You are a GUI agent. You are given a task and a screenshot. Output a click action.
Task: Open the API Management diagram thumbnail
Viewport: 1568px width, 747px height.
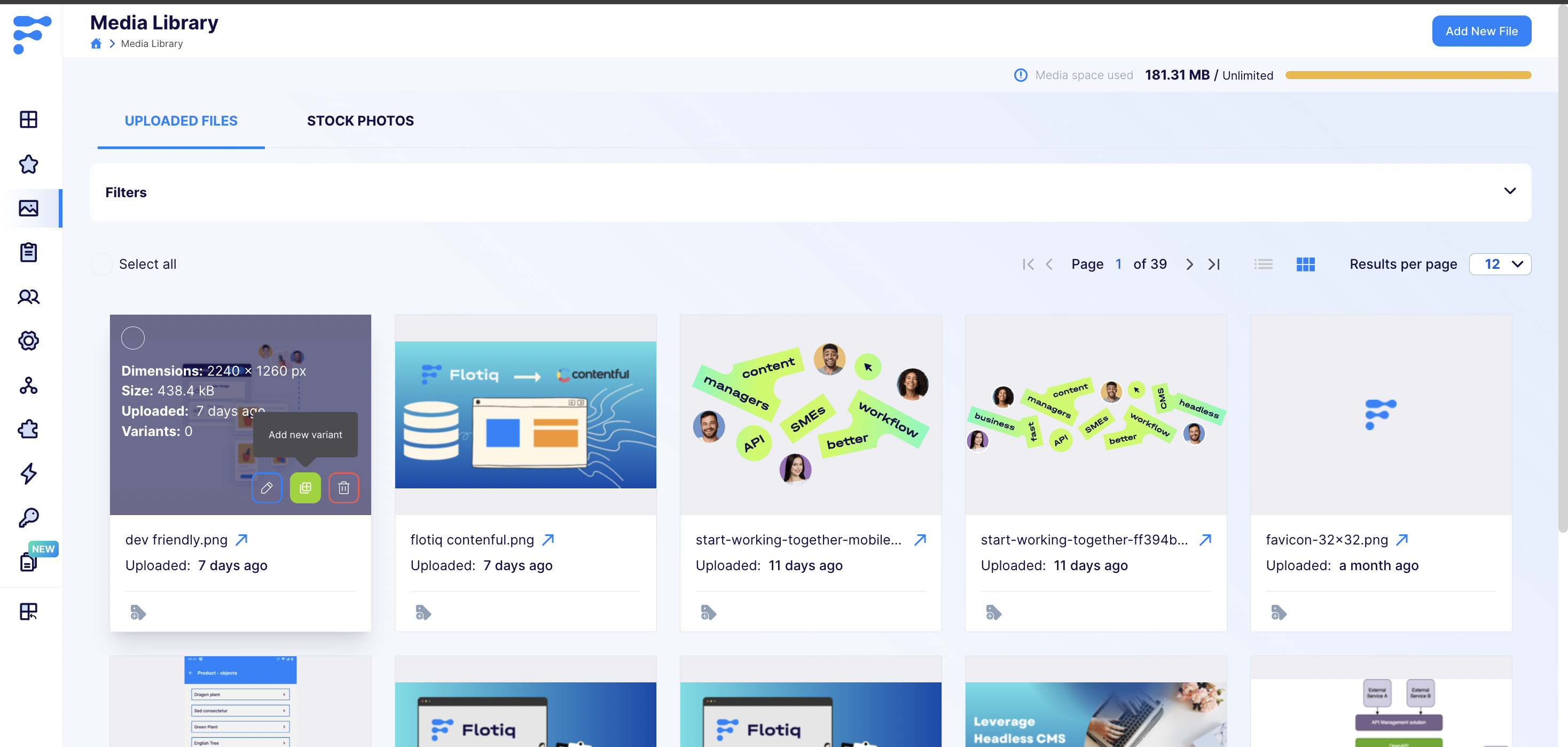[x=1381, y=702]
